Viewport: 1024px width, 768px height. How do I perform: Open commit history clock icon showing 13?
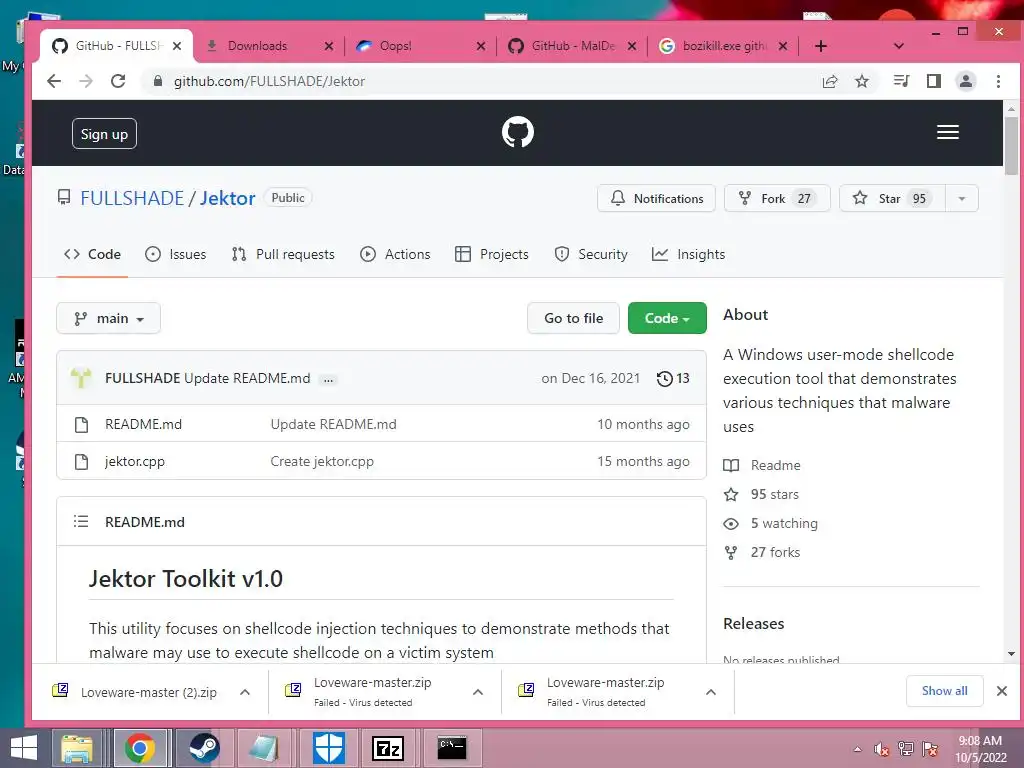(x=673, y=378)
